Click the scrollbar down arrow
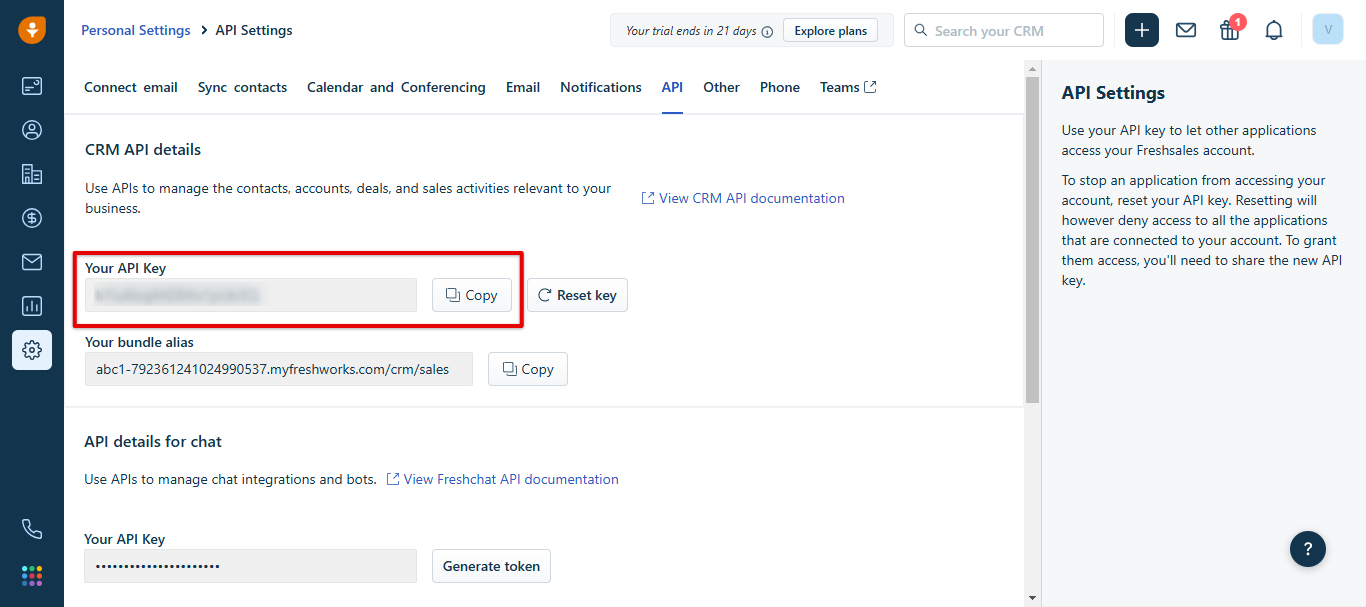The width and height of the screenshot is (1366, 607). pos(1033,598)
